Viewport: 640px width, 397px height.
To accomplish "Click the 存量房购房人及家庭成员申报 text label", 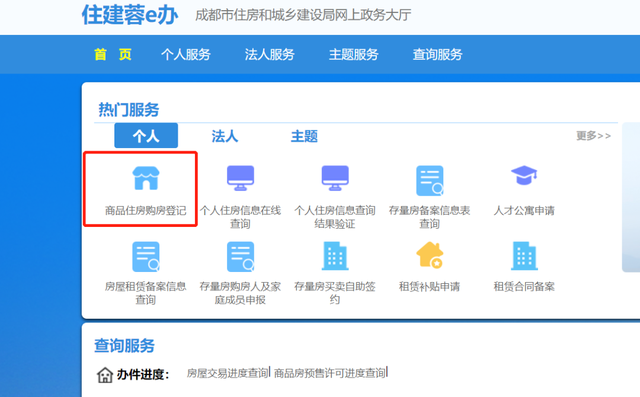I will click(x=240, y=293).
